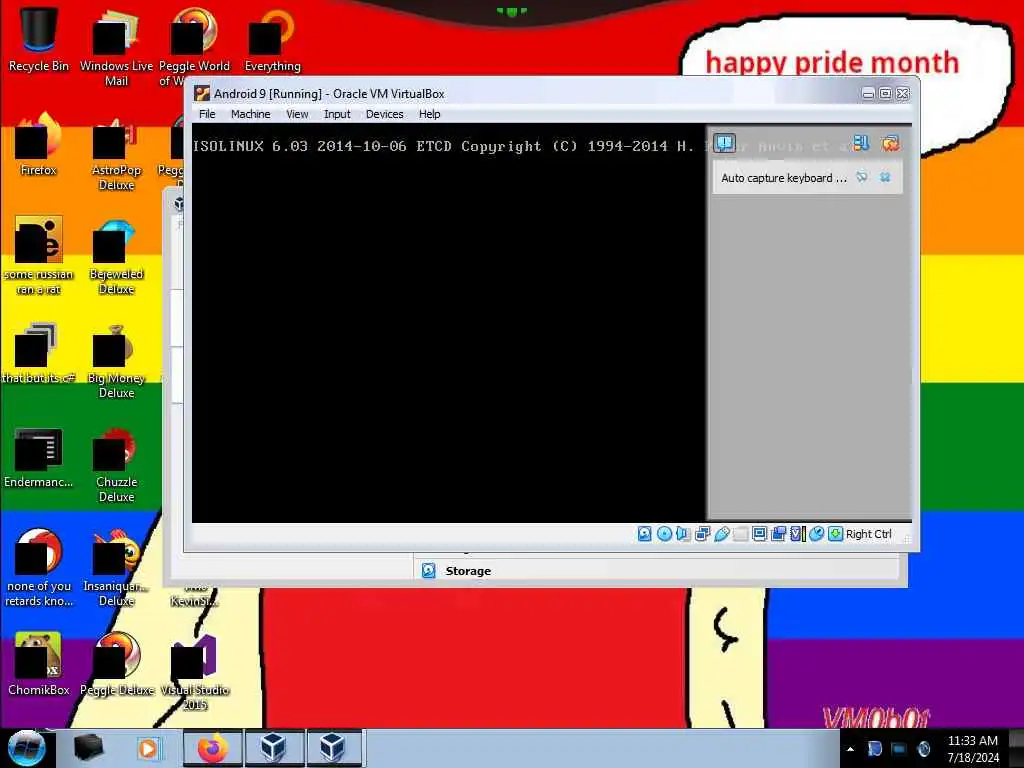Open network adapters indicator in VM status bar
1024x768 pixels.
click(702, 534)
